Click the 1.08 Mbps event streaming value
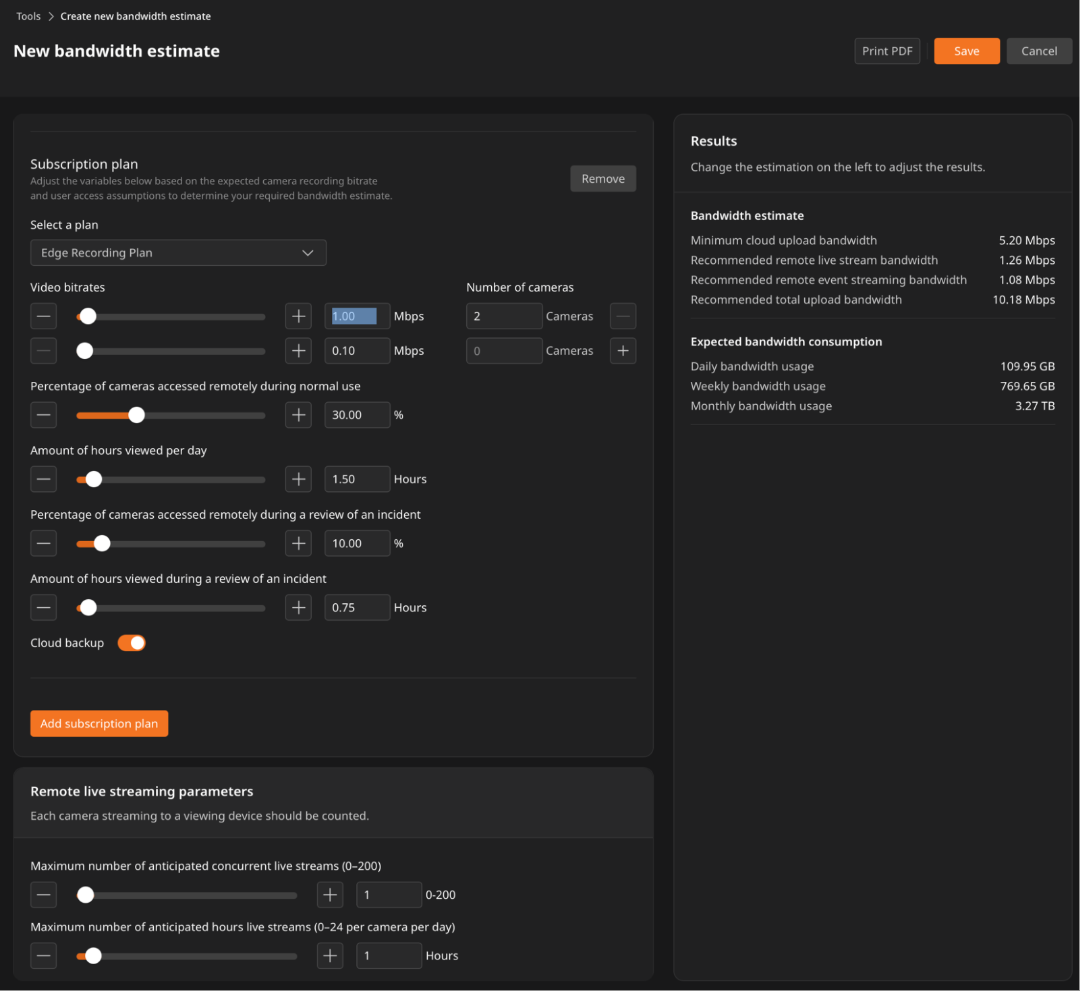Viewport: 1080px width, 991px height. 1027,280
